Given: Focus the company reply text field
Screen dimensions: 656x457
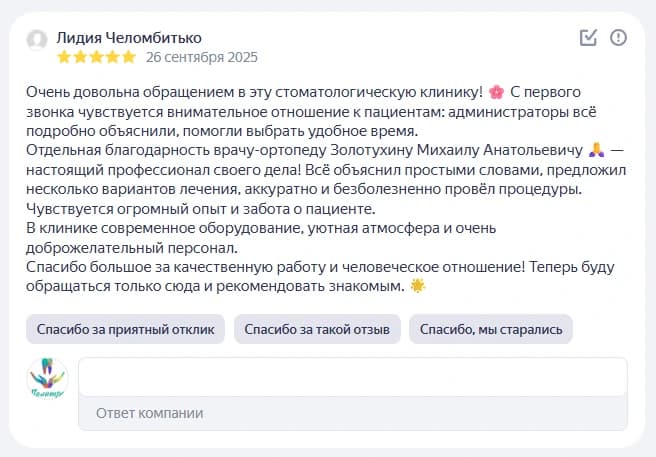Looking at the screenshot, I should pyautogui.click(x=352, y=377).
